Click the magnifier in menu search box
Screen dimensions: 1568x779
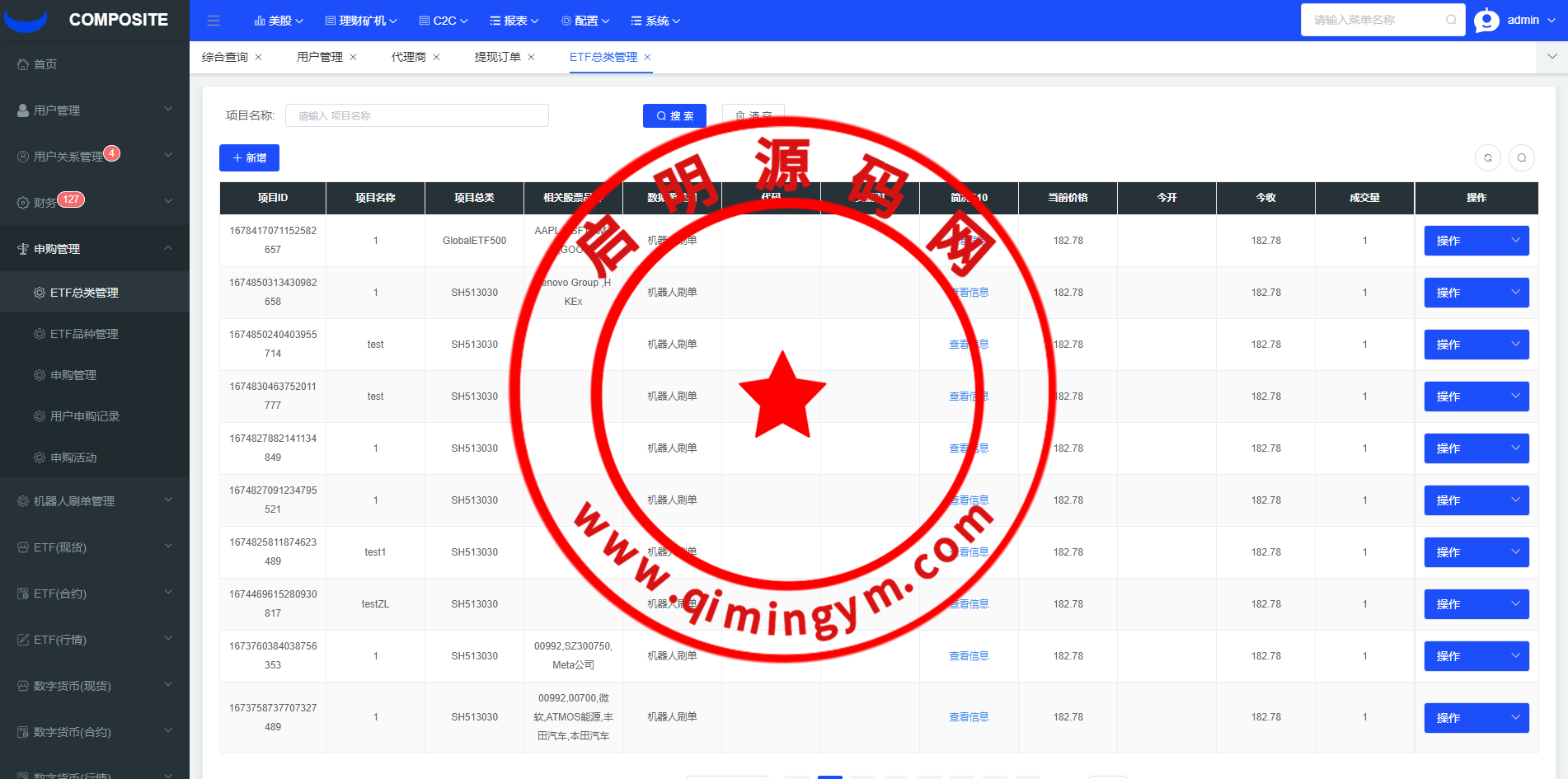1451,20
